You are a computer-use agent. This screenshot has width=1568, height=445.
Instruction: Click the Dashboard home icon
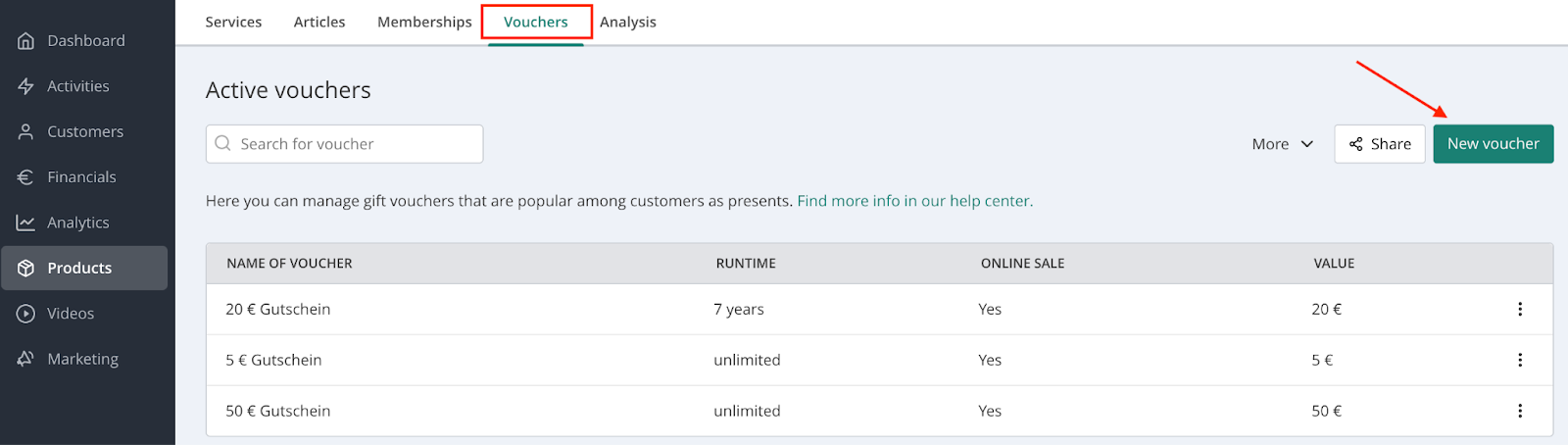(25, 41)
